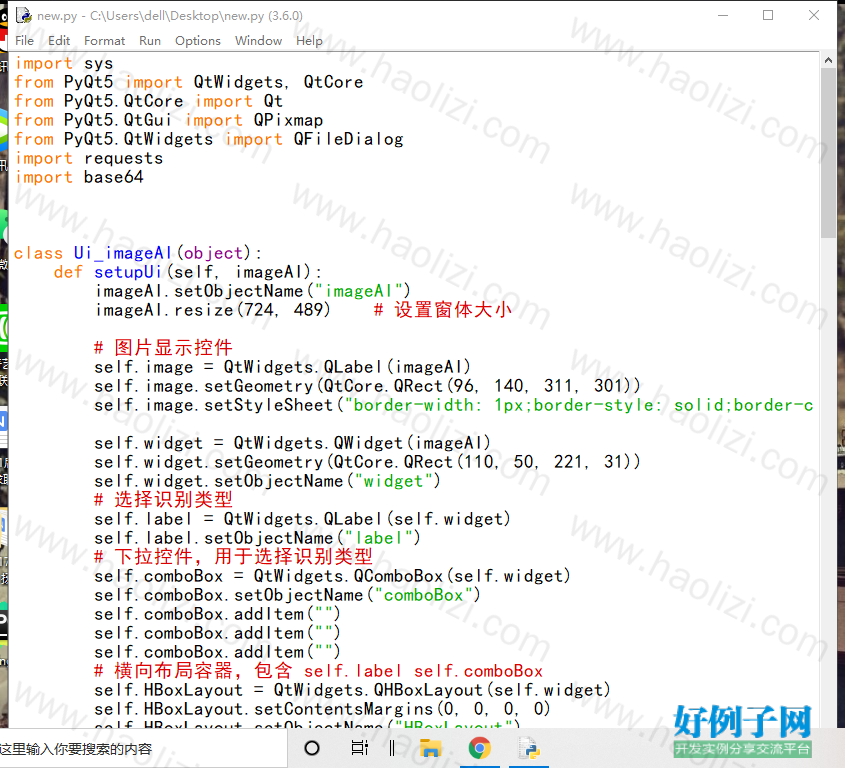Open the Format menu
This screenshot has height=768, width=845.
point(104,40)
